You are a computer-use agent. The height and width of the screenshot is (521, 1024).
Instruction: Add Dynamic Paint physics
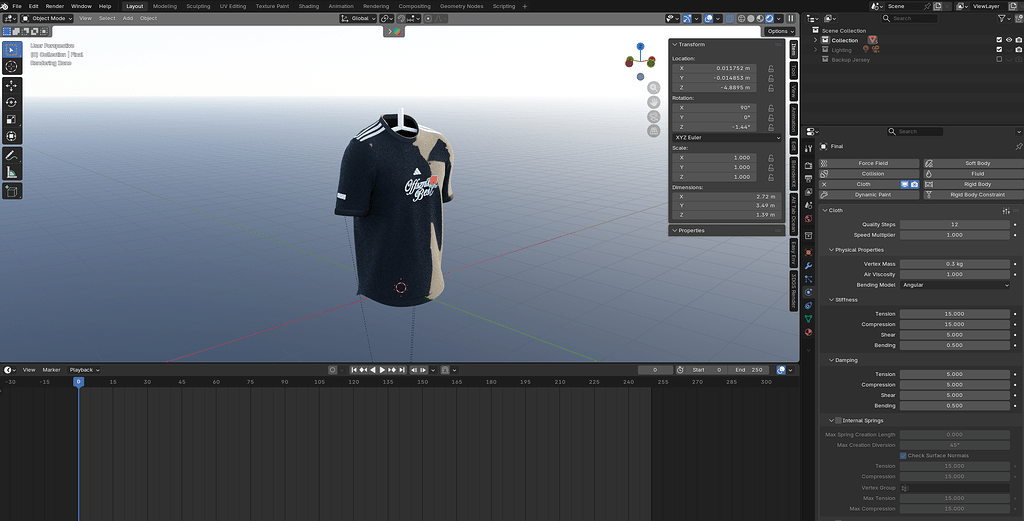click(869, 195)
